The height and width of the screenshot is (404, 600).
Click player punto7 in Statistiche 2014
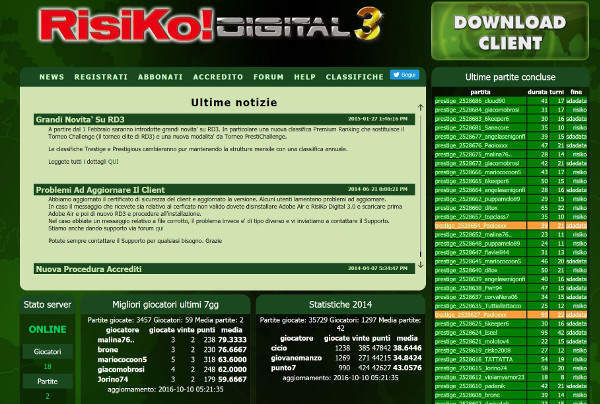pos(283,368)
